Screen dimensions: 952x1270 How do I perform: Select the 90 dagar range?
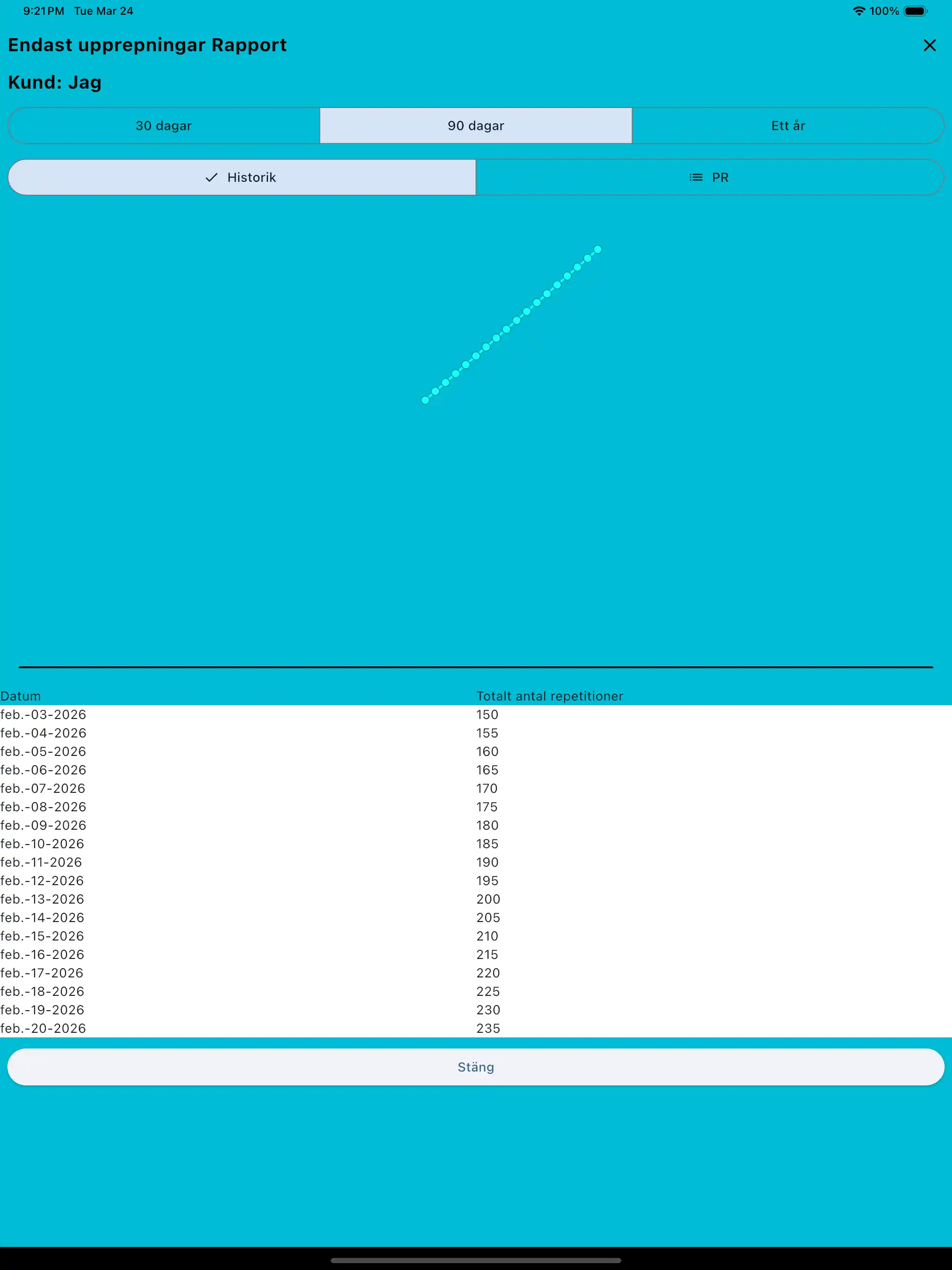coord(476,126)
